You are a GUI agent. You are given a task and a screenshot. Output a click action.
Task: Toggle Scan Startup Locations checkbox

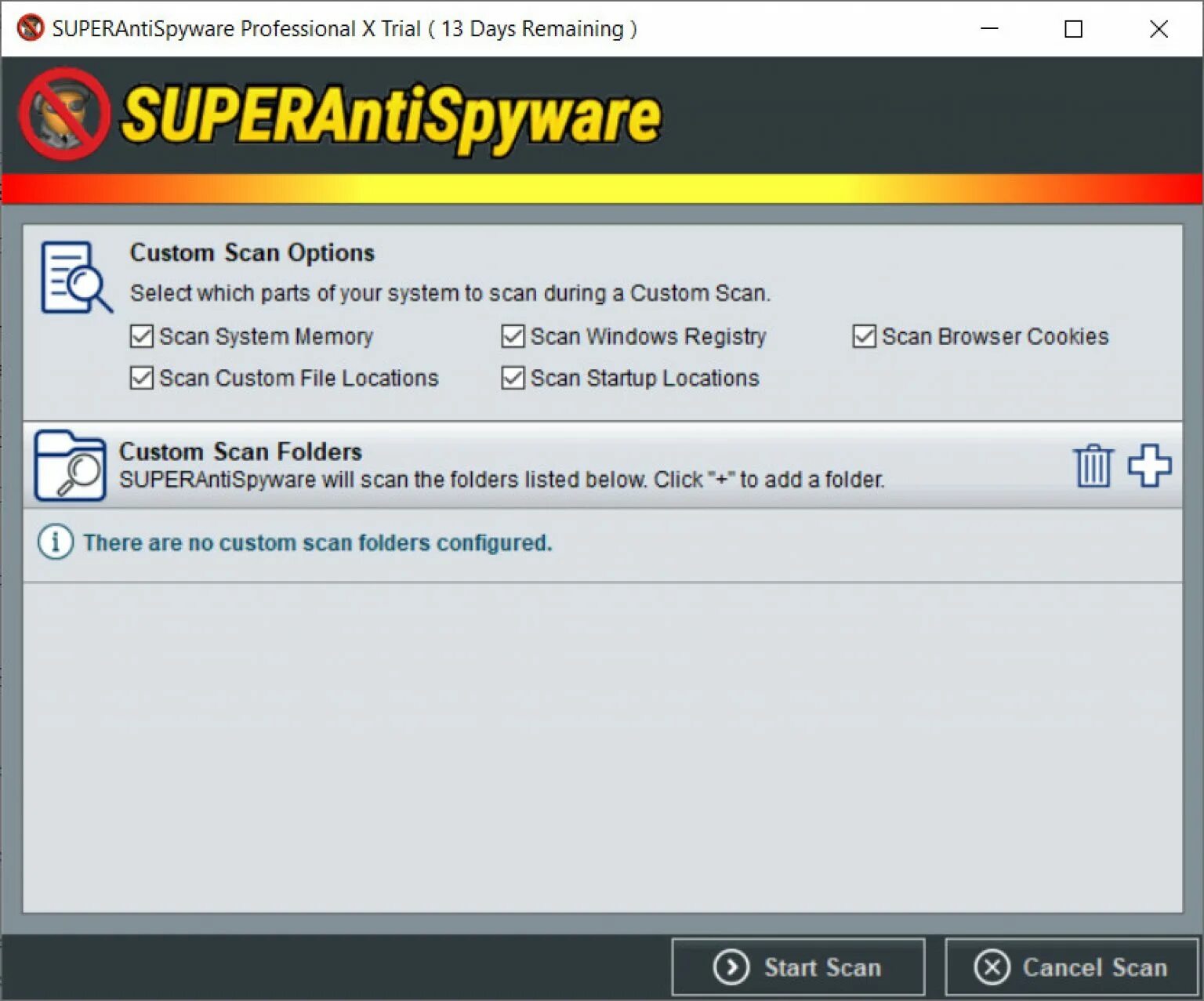513,378
